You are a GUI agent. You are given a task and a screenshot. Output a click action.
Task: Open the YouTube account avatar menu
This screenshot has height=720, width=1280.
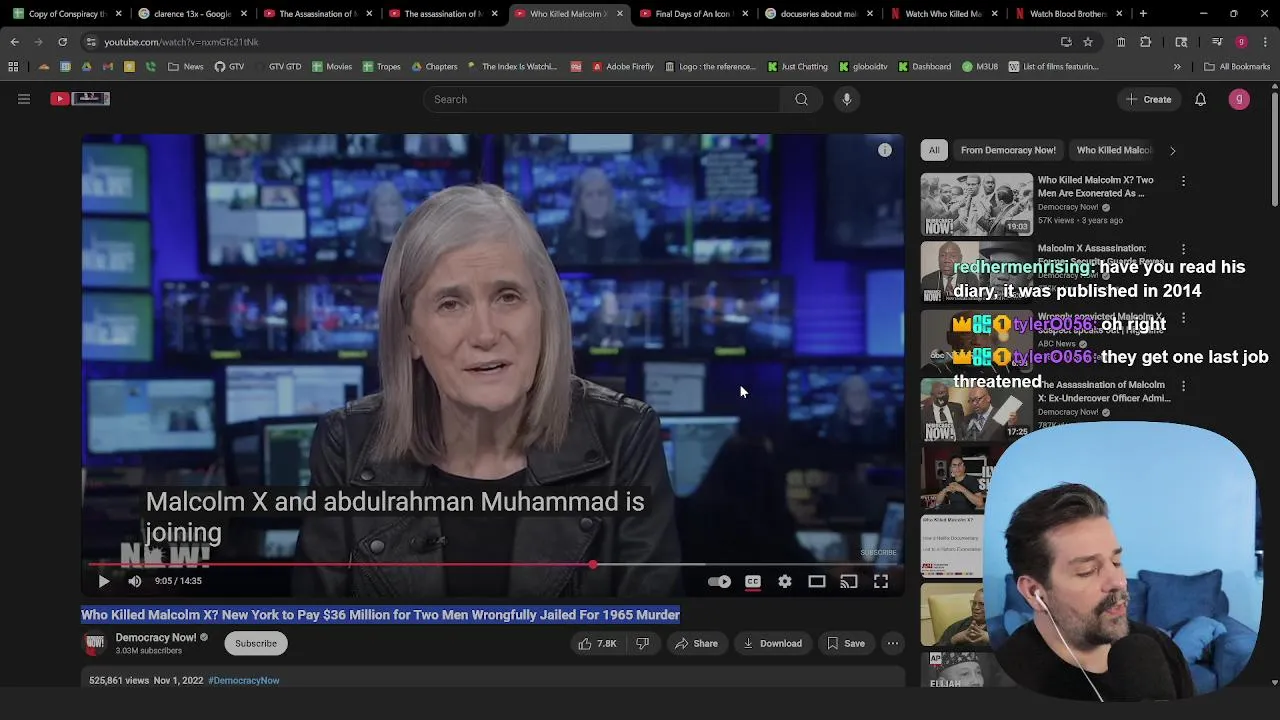point(1239,99)
